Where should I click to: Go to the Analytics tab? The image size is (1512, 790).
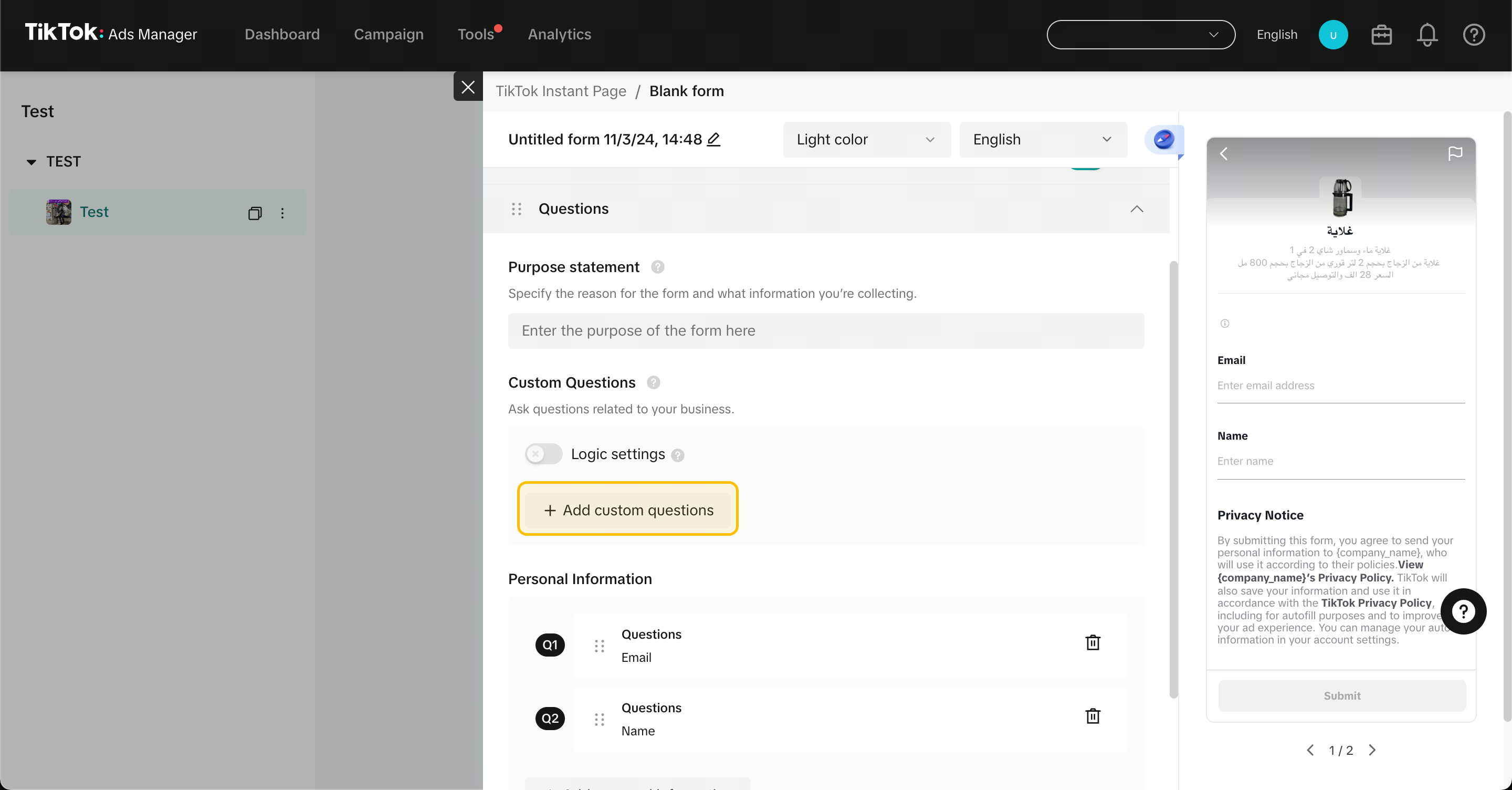[x=559, y=35]
